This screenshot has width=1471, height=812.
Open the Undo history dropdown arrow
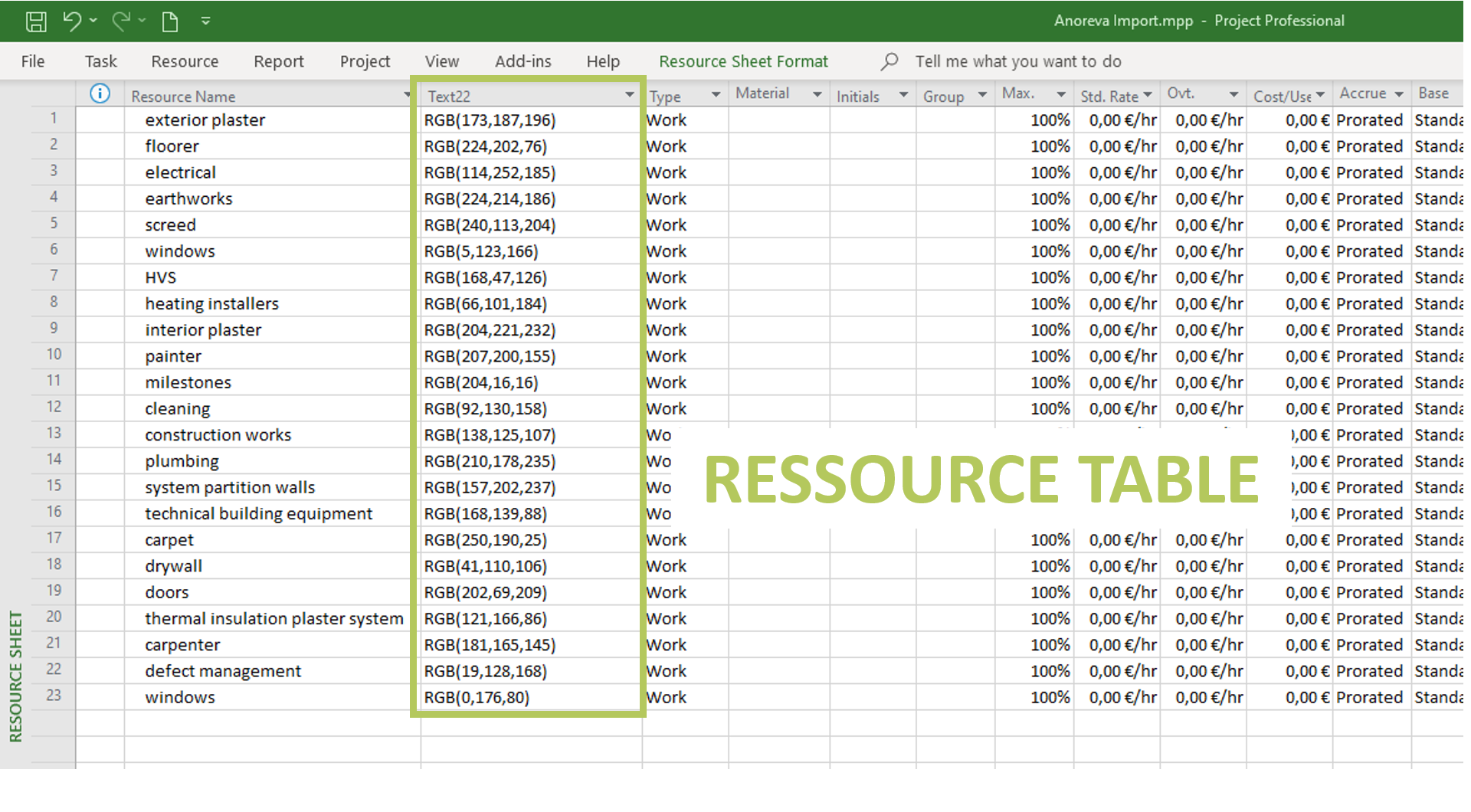click(x=93, y=21)
